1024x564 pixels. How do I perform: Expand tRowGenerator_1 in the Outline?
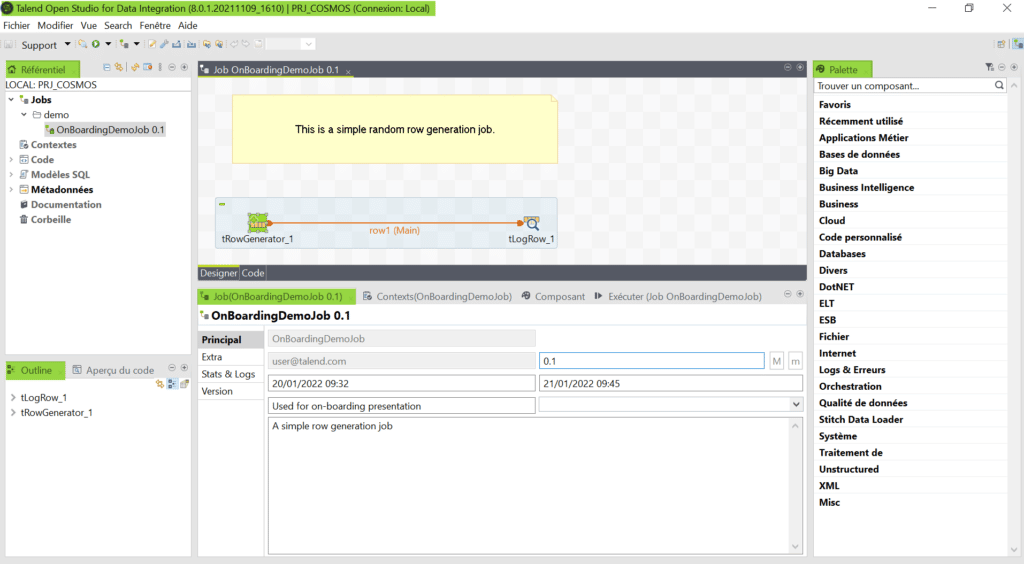(x=13, y=412)
